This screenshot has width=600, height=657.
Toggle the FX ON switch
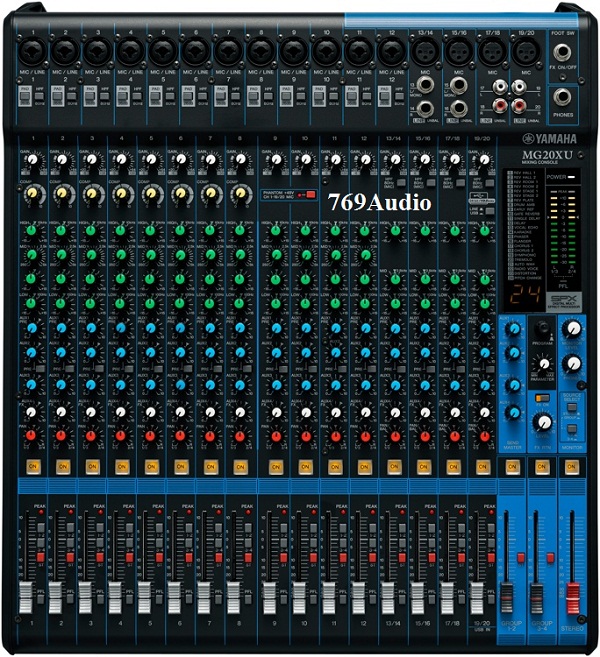click(x=542, y=398)
